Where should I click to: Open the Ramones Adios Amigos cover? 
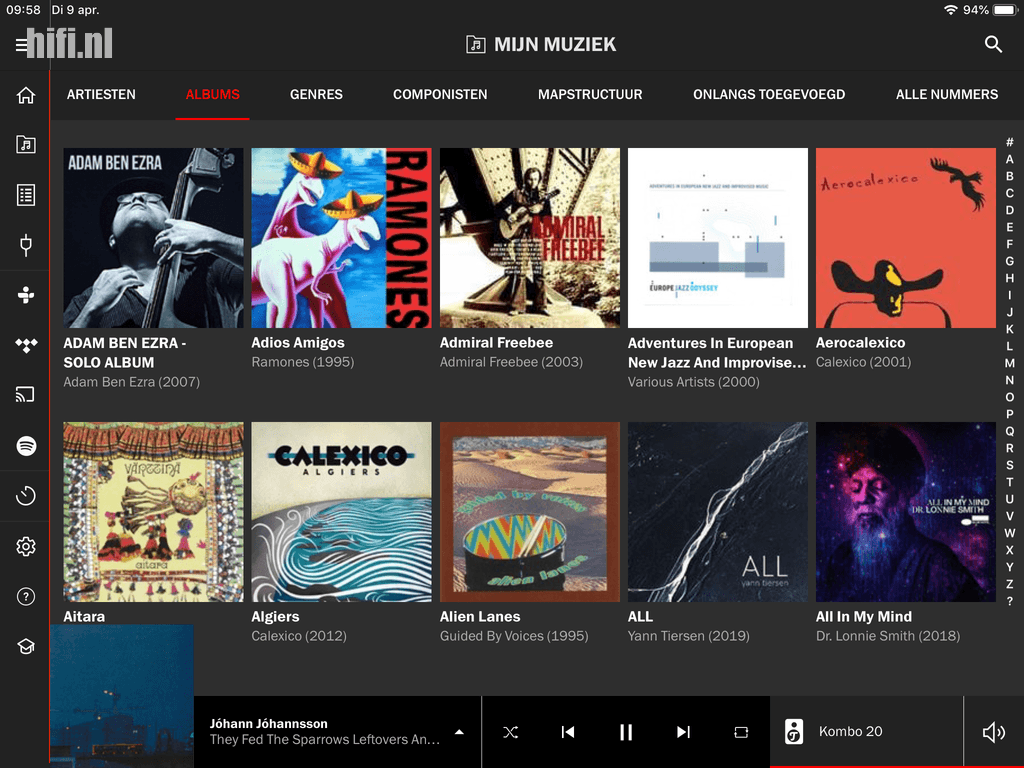click(x=342, y=238)
